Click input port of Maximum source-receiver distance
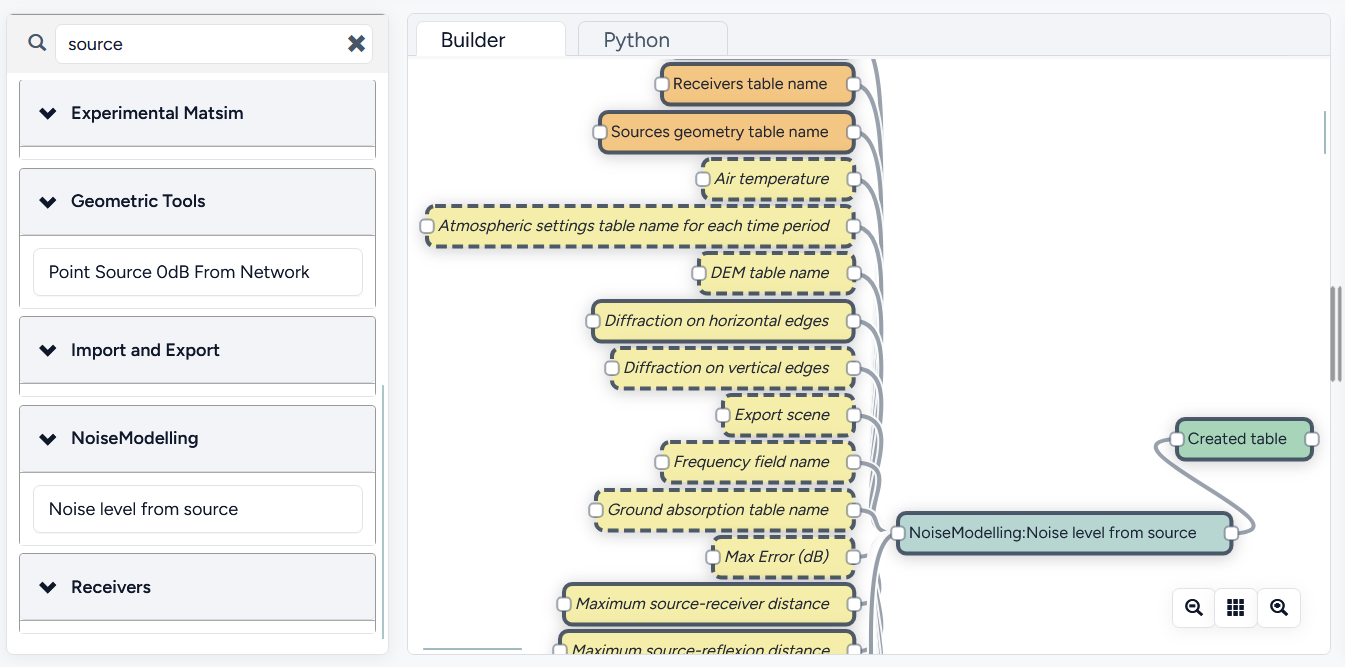 [x=564, y=605]
